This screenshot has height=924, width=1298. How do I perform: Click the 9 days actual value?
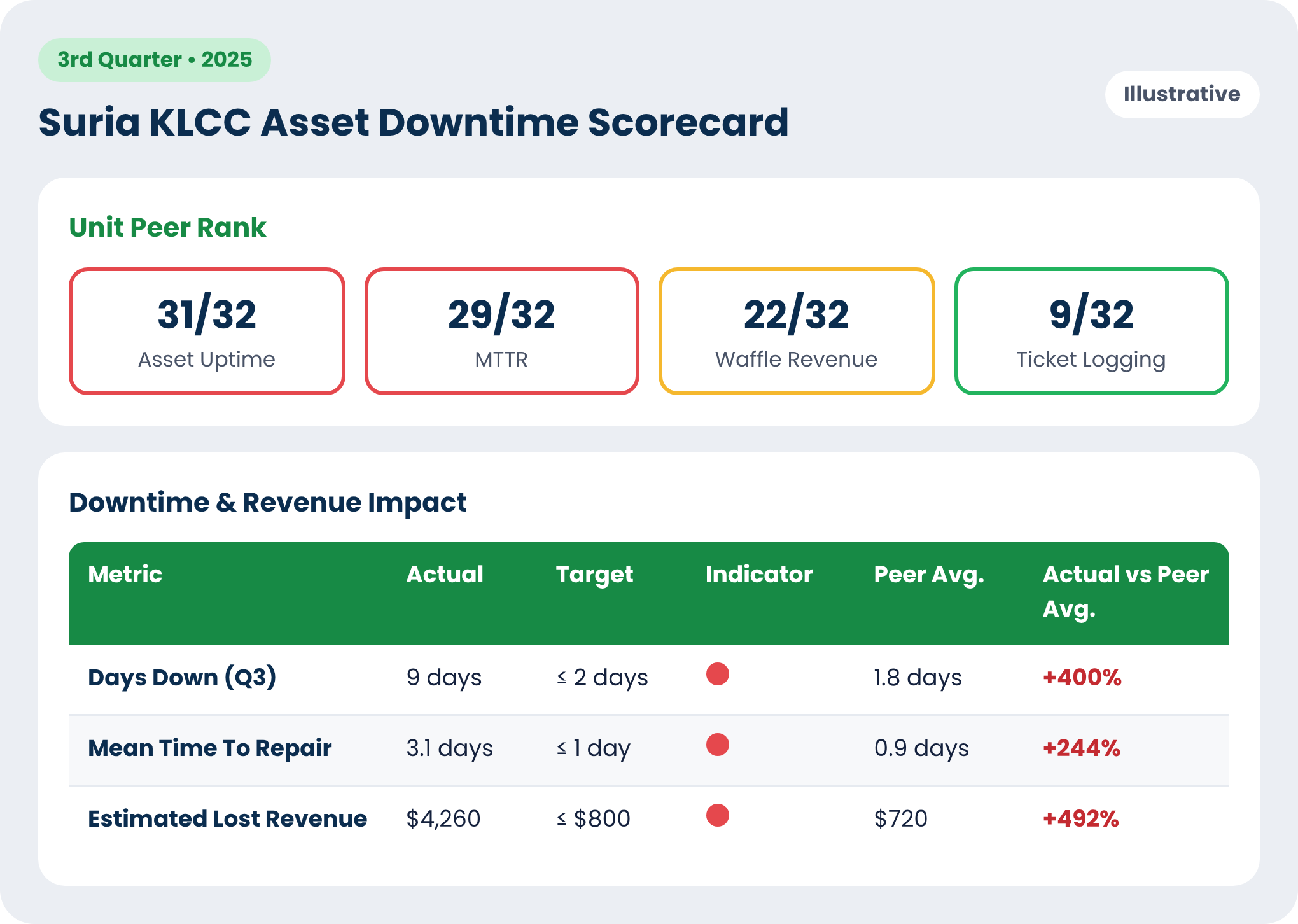tap(444, 678)
